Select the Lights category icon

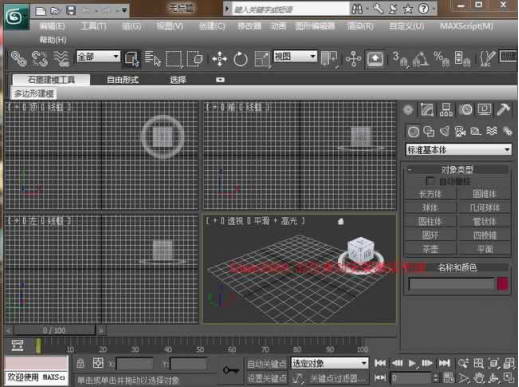(444, 131)
